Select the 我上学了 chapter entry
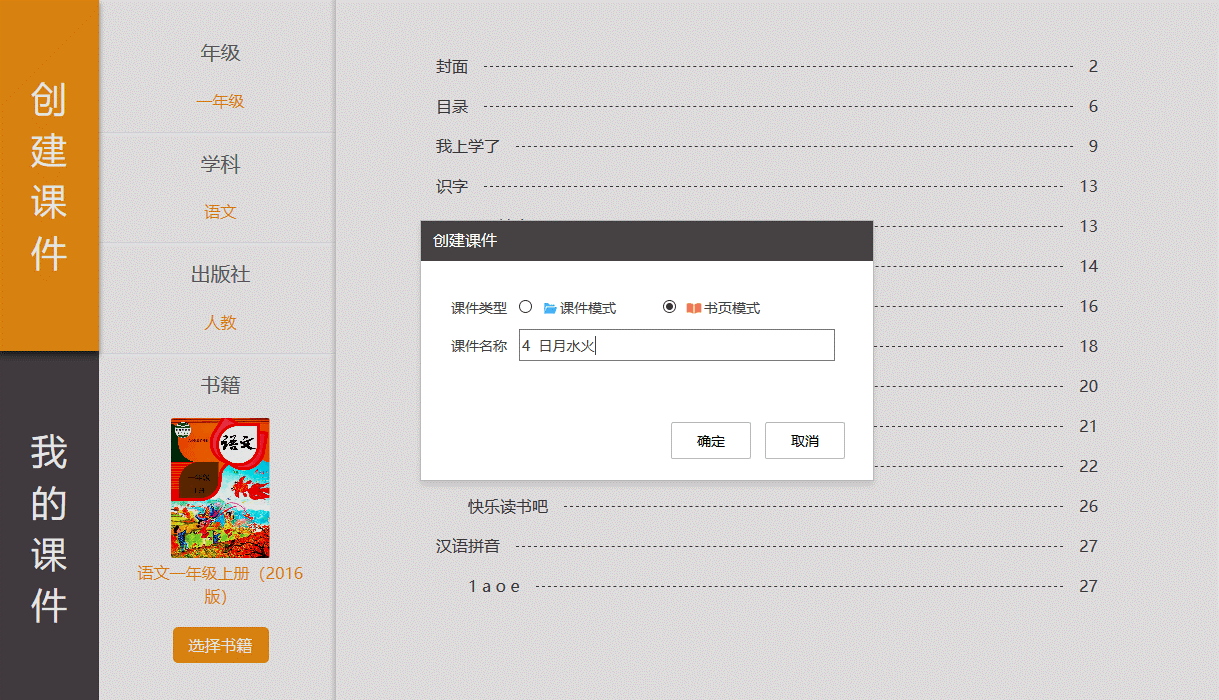 (467, 147)
